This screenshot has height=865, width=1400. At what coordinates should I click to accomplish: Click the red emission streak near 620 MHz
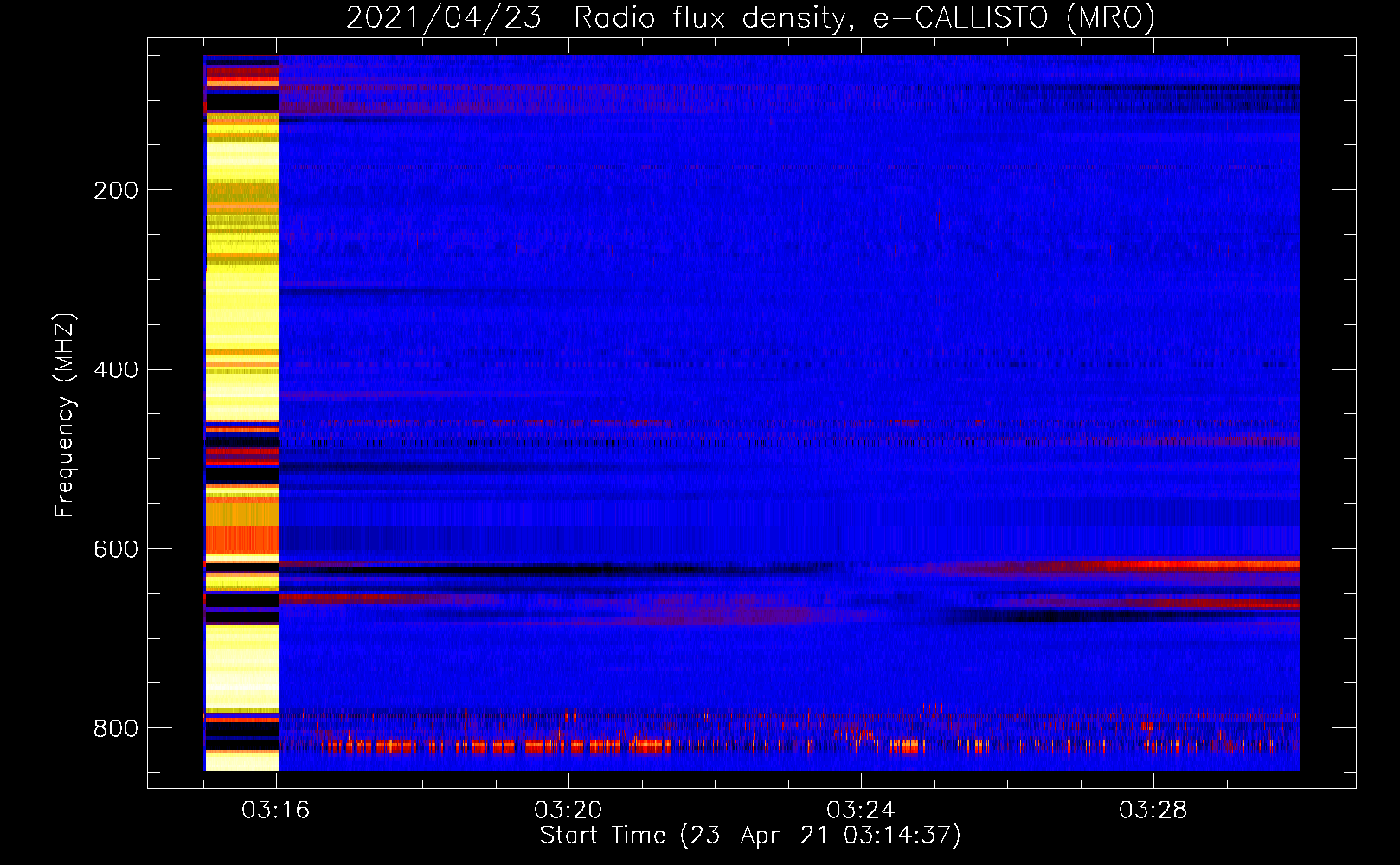tap(1168, 565)
